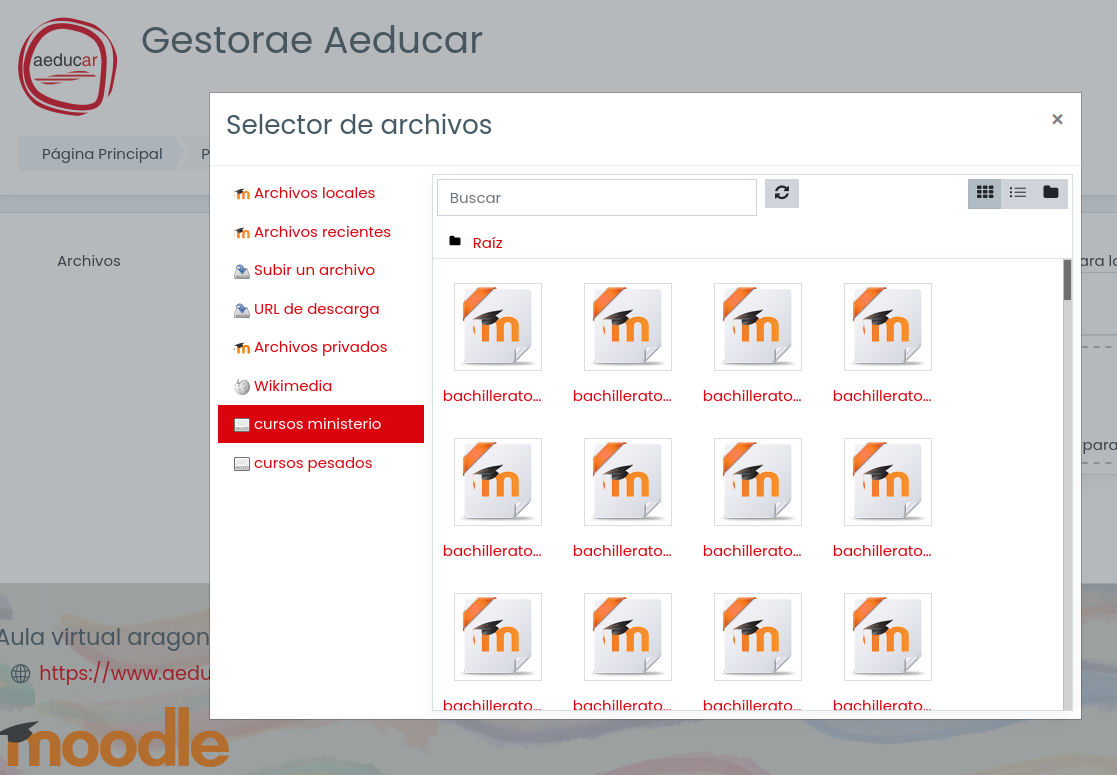Select the Wikimedia repository
This screenshot has height=775, width=1117.
292,386
